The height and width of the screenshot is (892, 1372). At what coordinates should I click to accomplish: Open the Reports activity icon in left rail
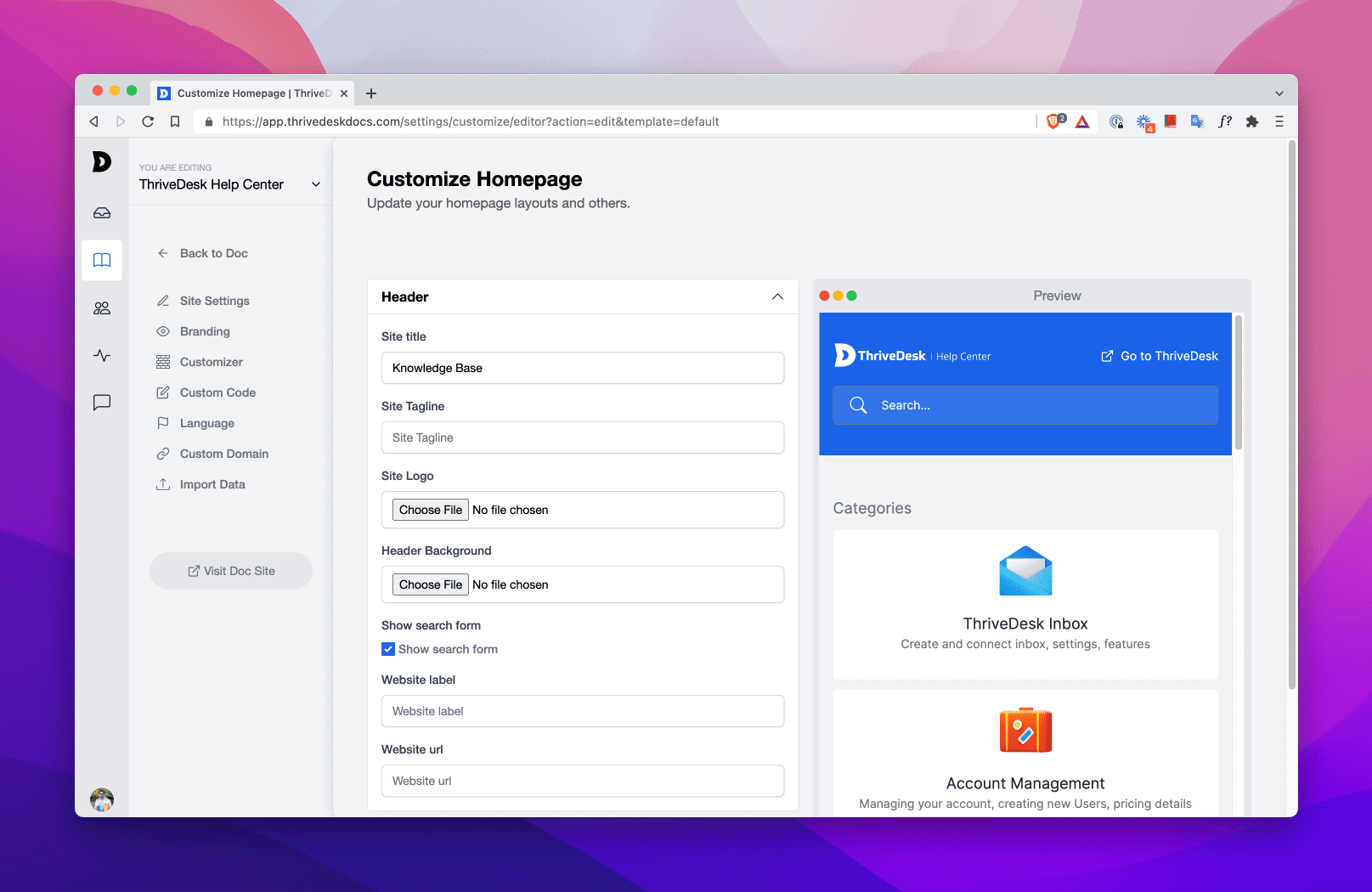coord(102,355)
